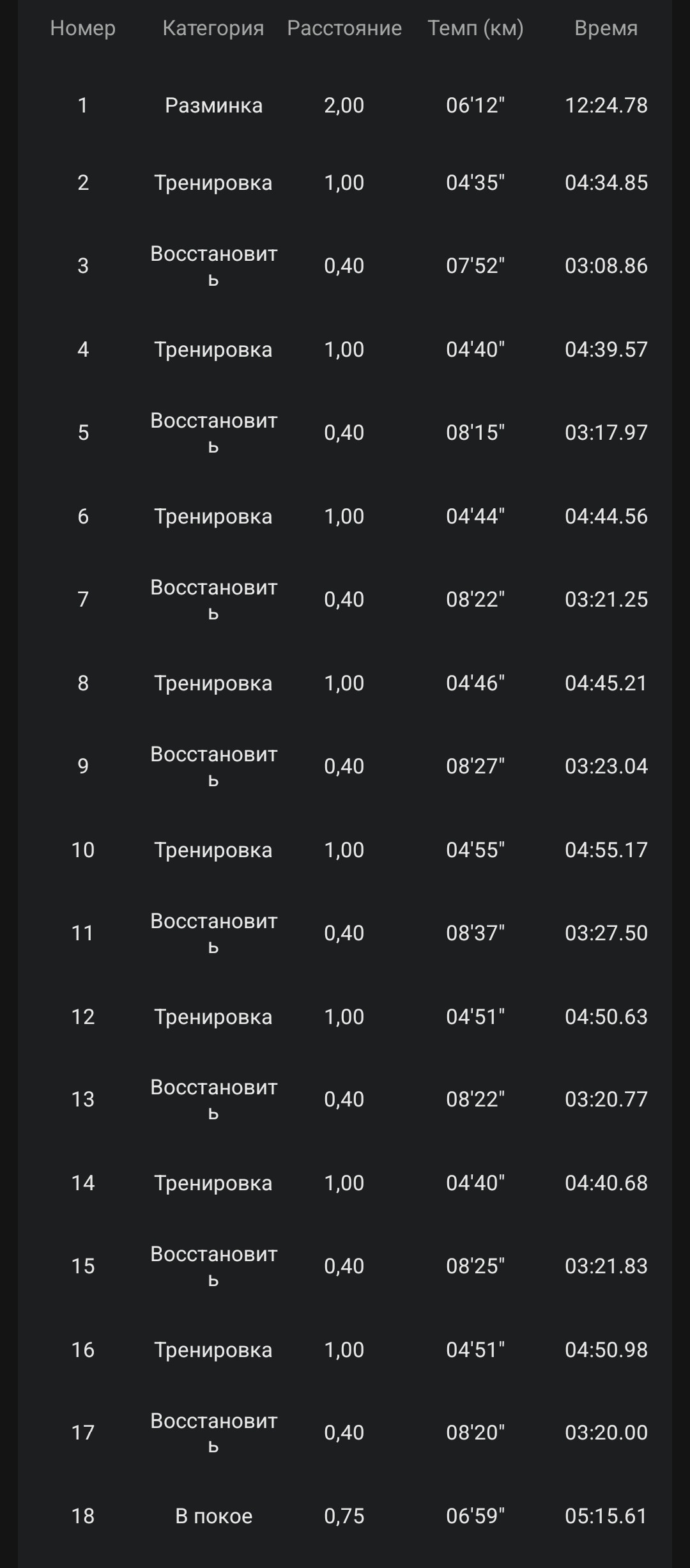Tap the Темп (км) column header
This screenshot has width=690, height=1568.
475,28
